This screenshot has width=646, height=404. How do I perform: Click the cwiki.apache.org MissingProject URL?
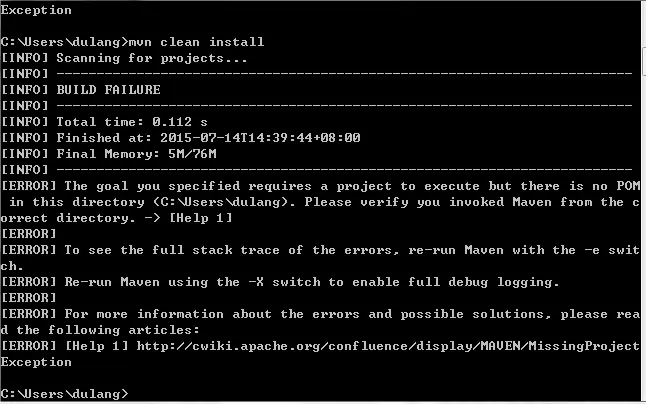[388, 346]
